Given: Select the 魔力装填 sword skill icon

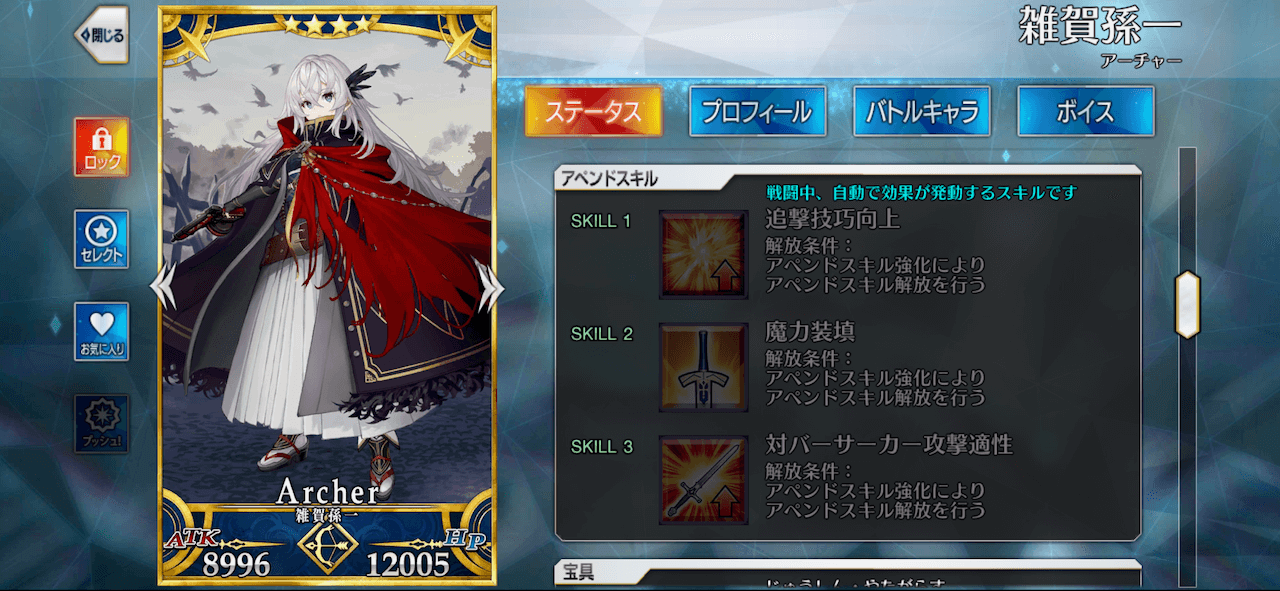Looking at the screenshot, I should click(703, 367).
